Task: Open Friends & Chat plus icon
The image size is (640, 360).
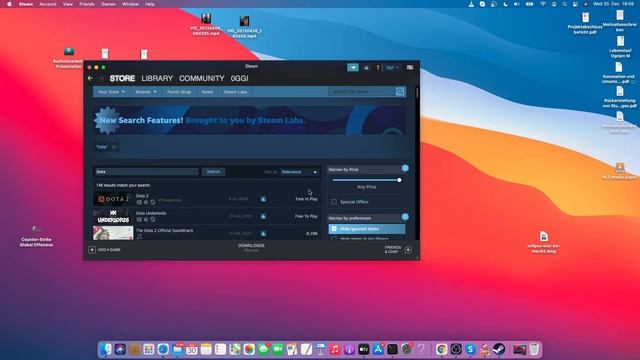Action: [408, 250]
